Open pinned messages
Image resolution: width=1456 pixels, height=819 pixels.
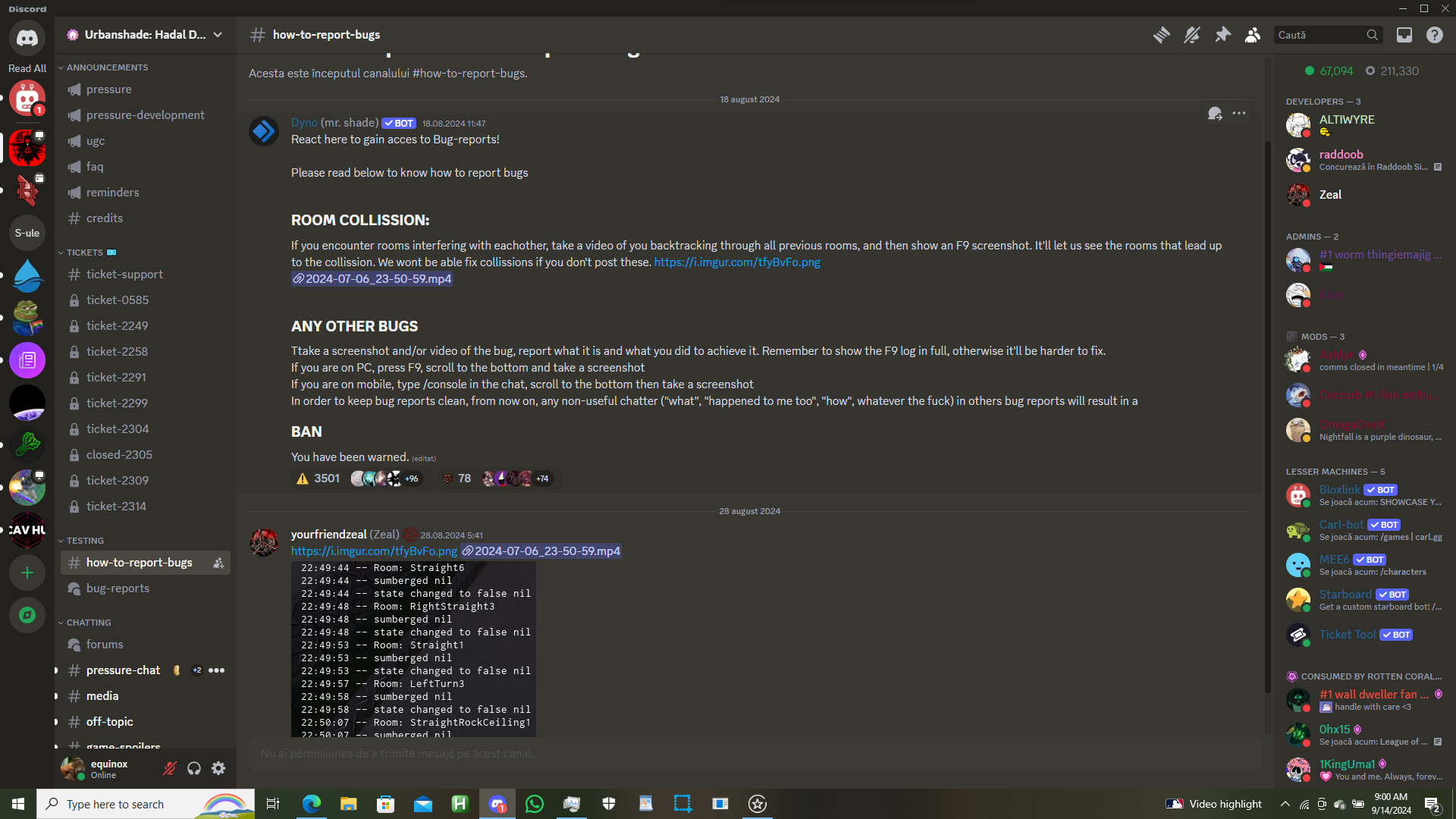pos(1222,35)
